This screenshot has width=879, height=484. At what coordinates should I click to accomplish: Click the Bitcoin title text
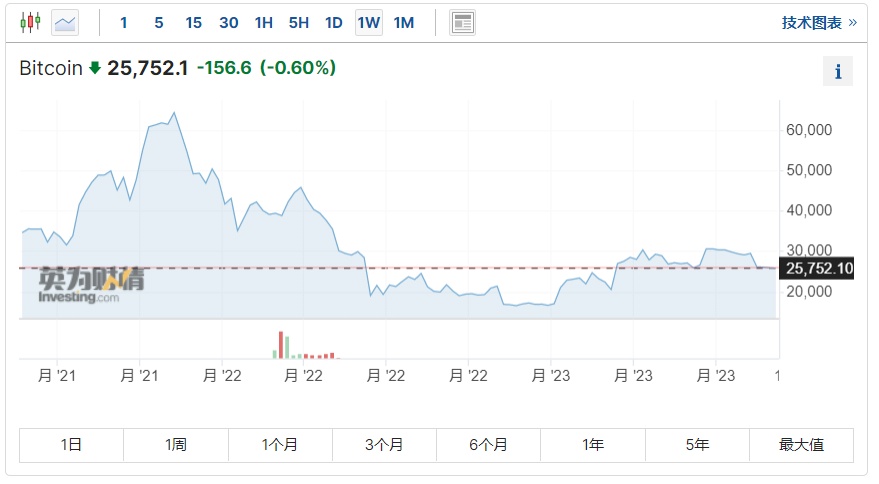click(x=50, y=68)
